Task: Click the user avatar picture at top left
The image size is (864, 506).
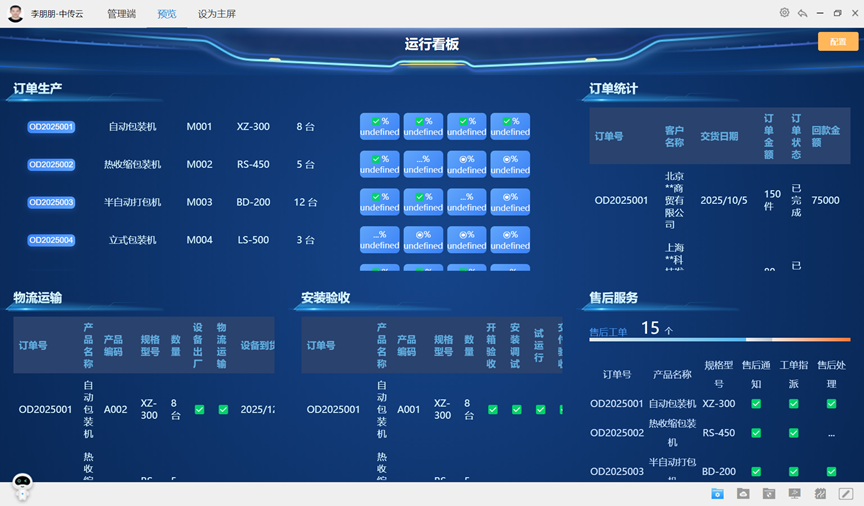Action: pos(15,14)
